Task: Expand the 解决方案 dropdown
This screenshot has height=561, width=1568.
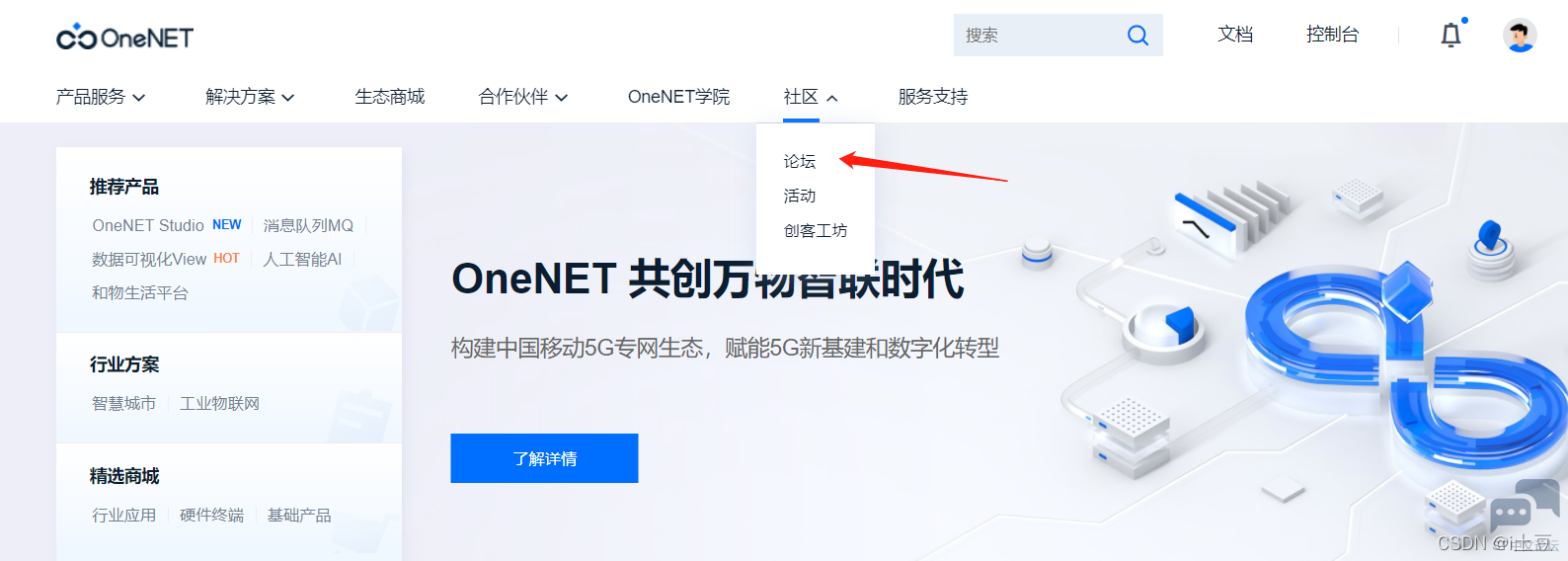Action: [250, 97]
